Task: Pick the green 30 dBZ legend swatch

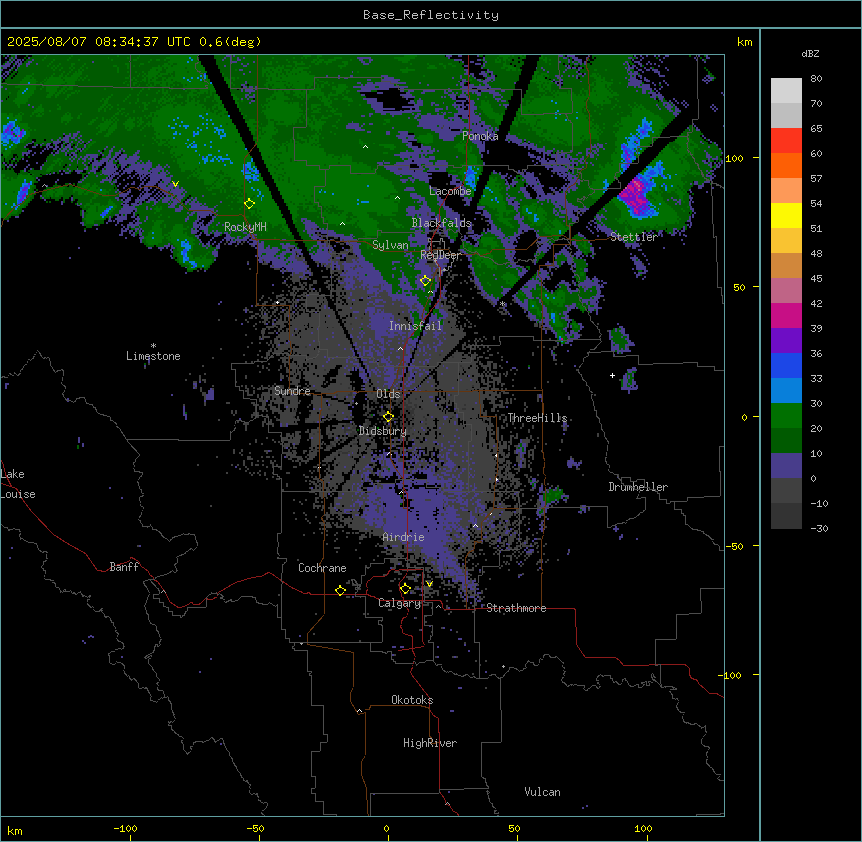Action: (x=786, y=416)
